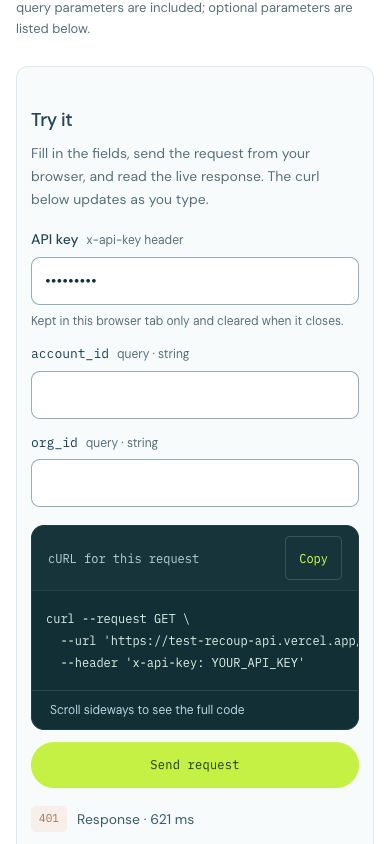
Task: Click the org_id parameter label
Action: coord(54,442)
